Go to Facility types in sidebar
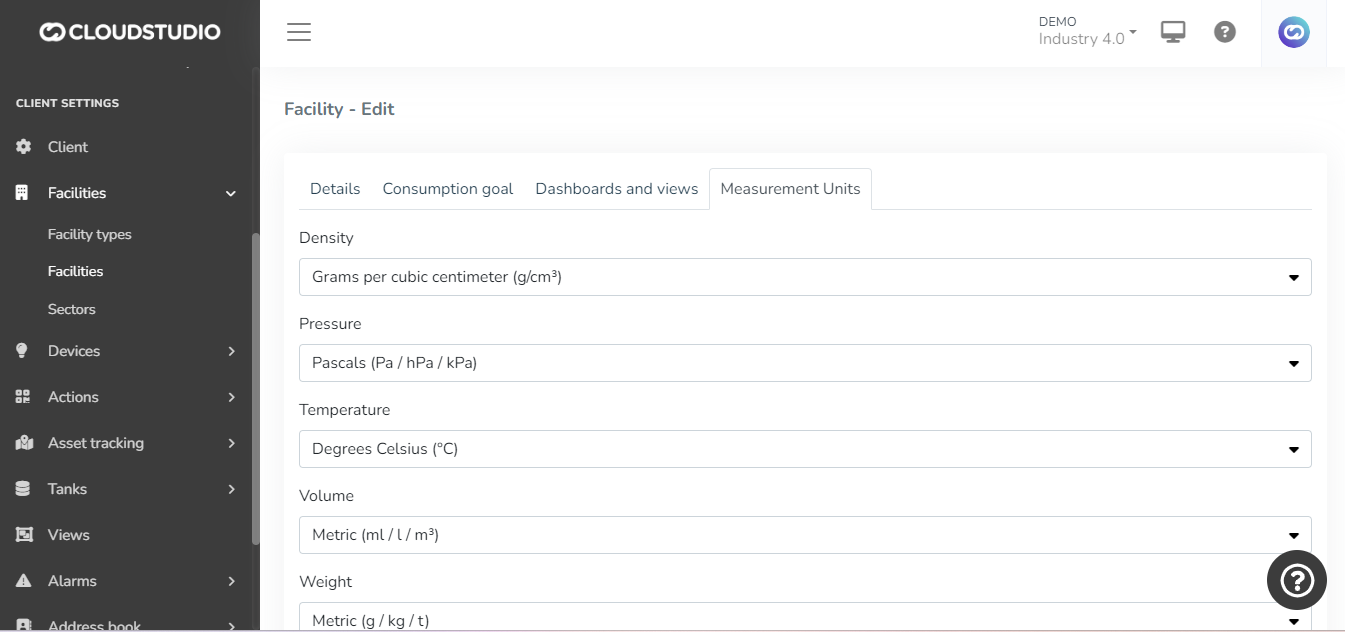This screenshot has height=632, width=1345. (x=90, y=234)
